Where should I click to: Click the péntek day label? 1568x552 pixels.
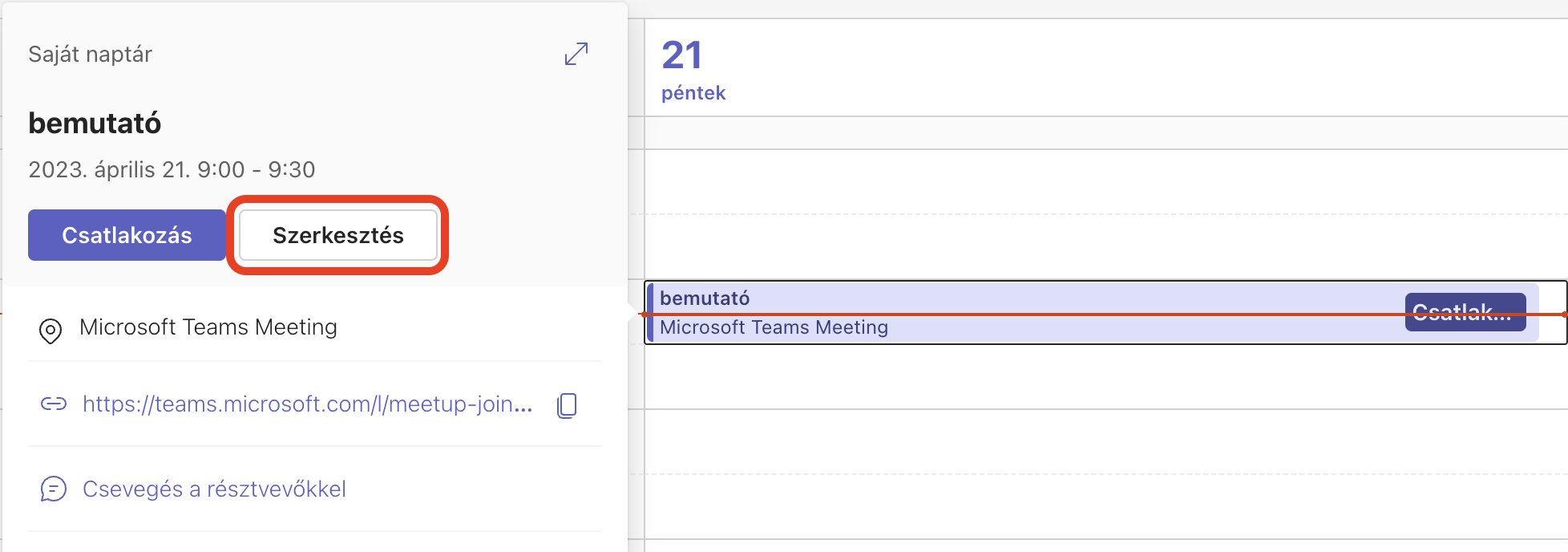693,93
